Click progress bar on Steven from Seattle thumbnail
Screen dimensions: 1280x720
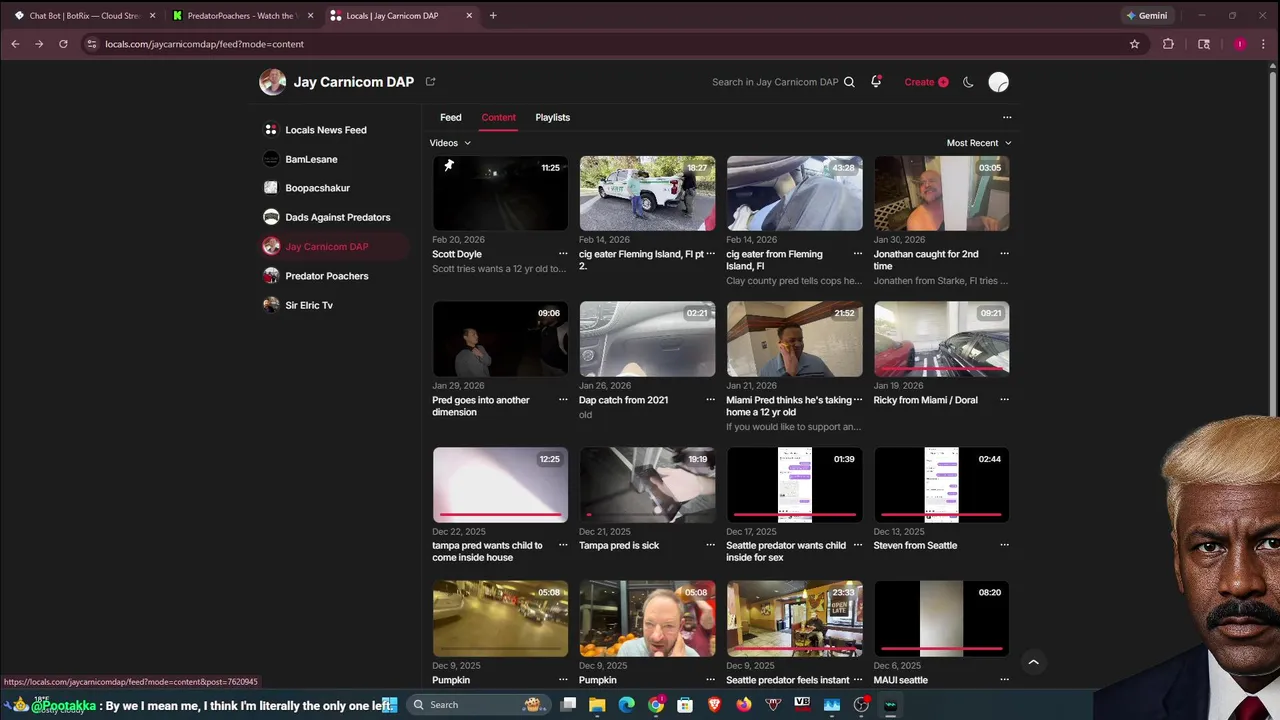(x=941, y=515)
